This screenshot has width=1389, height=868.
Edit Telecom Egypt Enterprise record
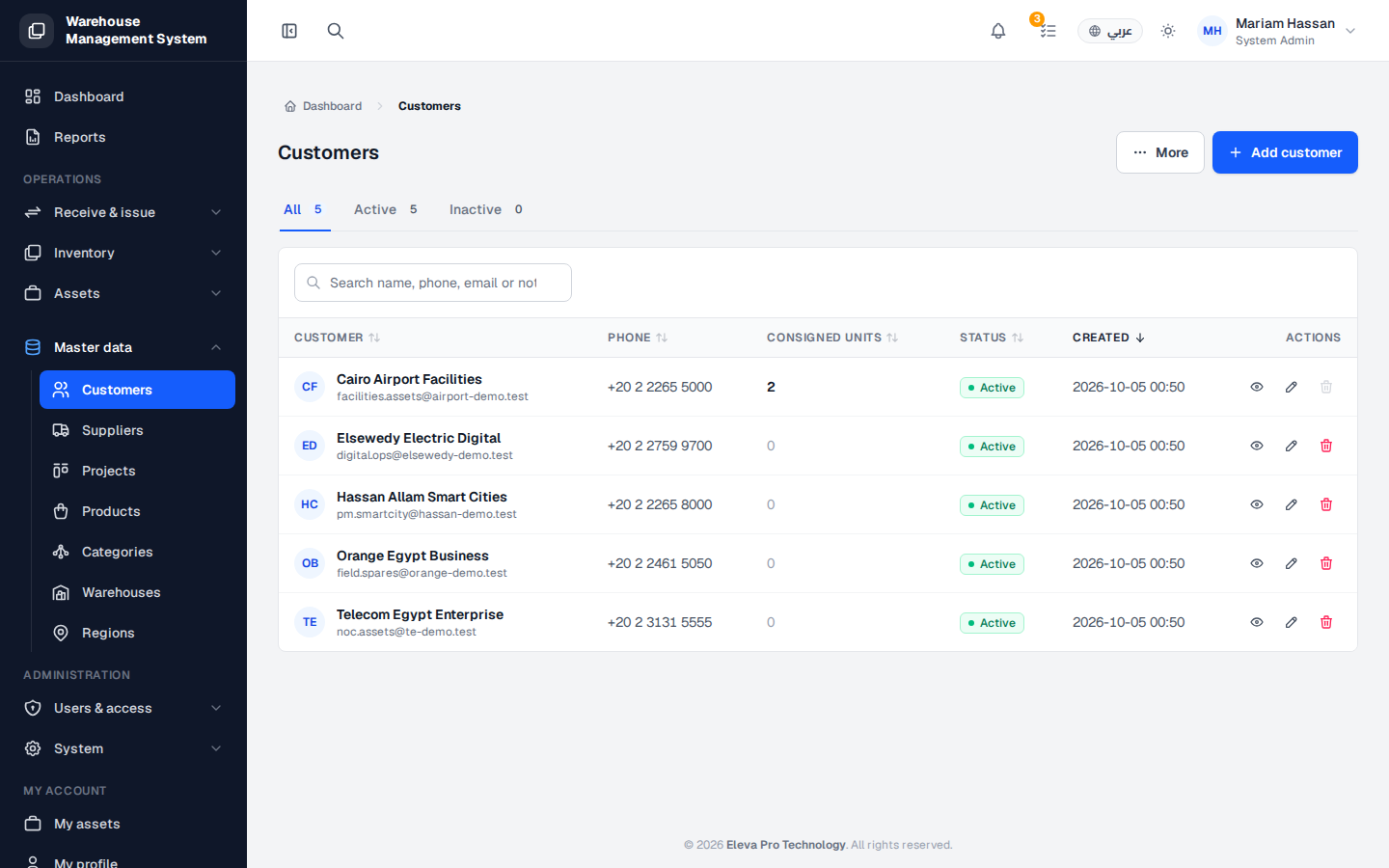[1292, 622]
